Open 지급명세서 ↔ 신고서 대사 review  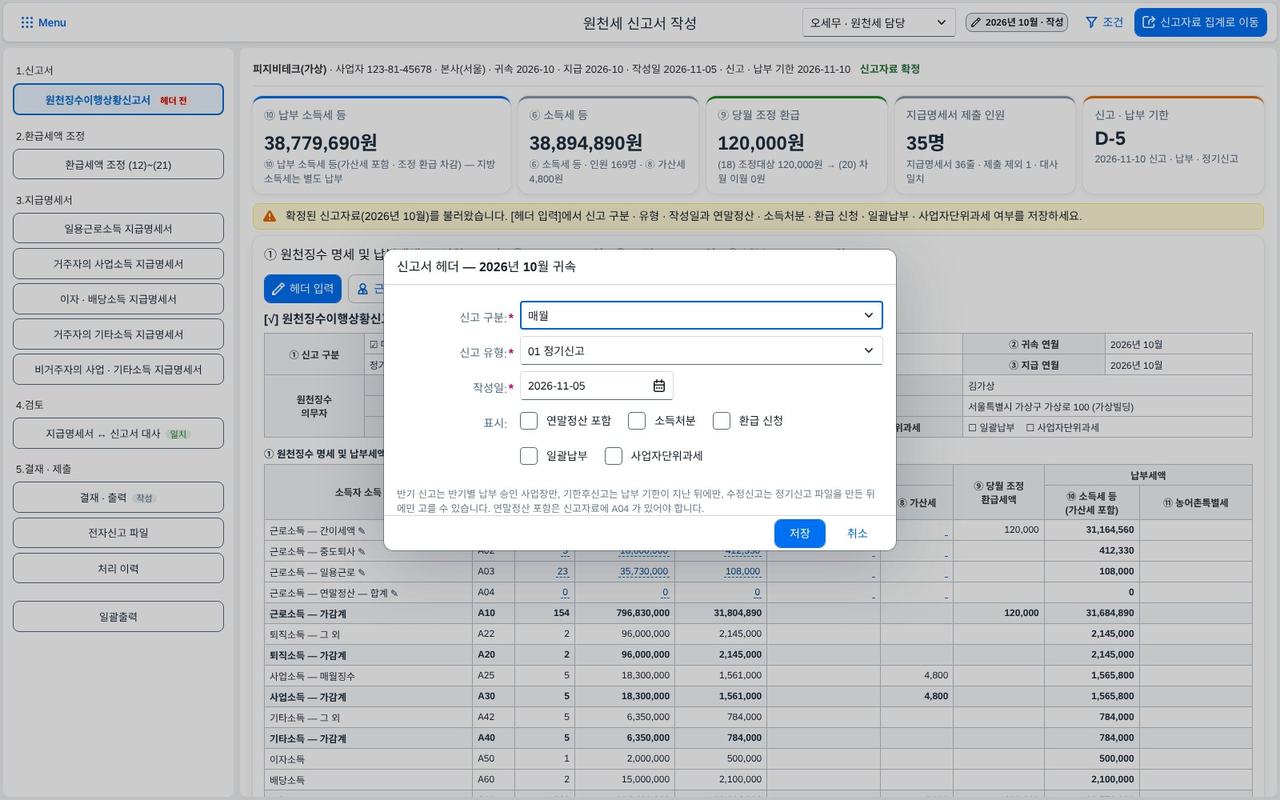[x=118, y=434]
